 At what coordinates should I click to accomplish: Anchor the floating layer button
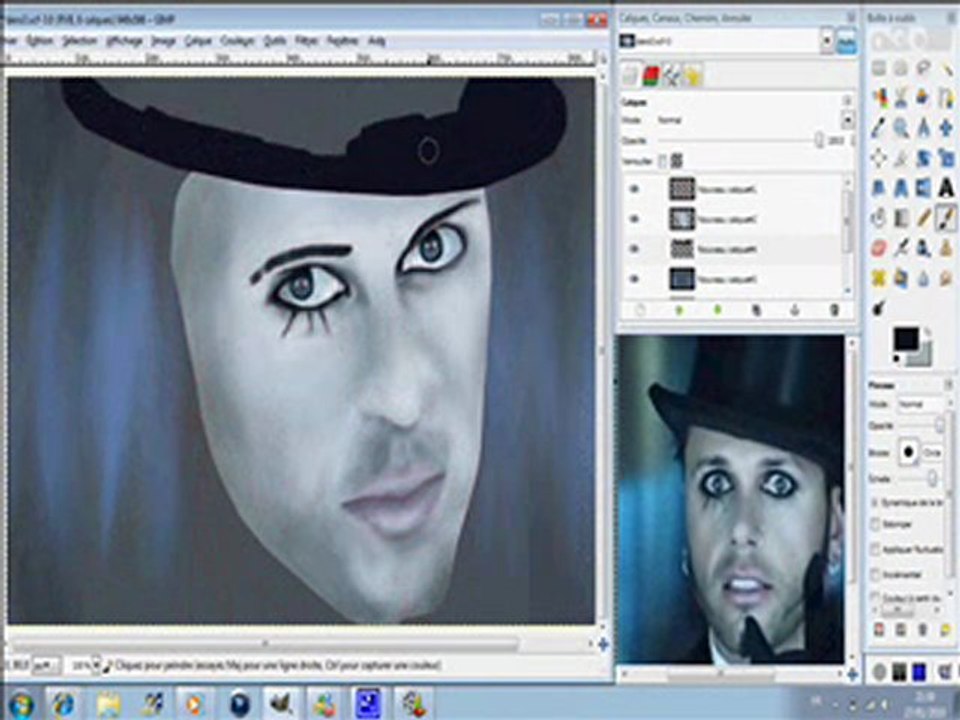pyautogui.click(x=795, y=310)
